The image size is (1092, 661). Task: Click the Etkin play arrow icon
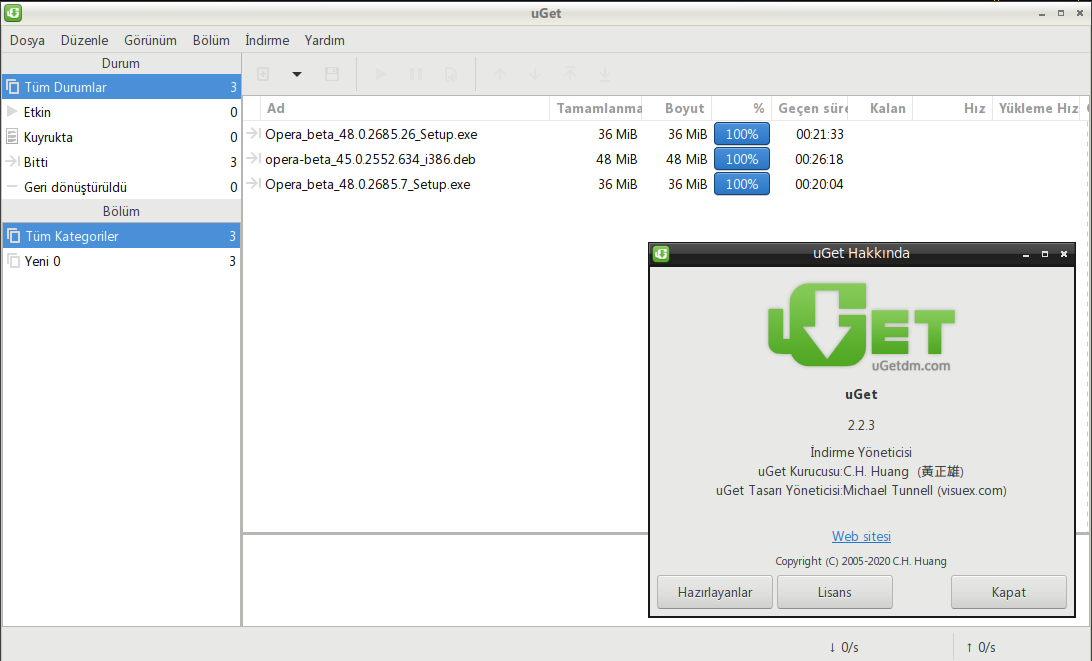pyautogui.click(x=12, y=111)
